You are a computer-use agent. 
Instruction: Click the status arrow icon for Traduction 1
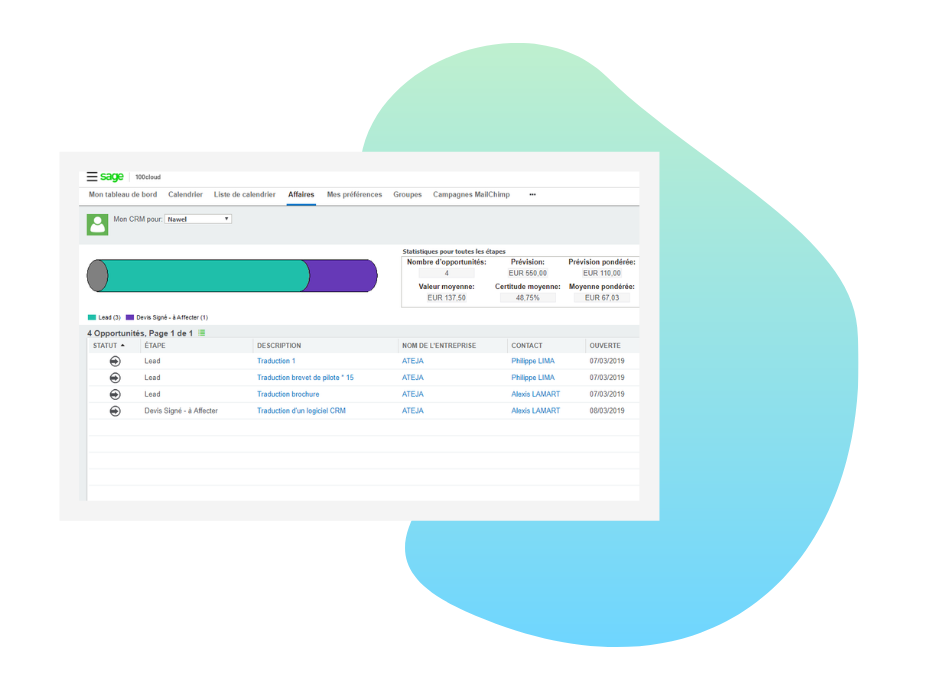[x=114, y=360]
